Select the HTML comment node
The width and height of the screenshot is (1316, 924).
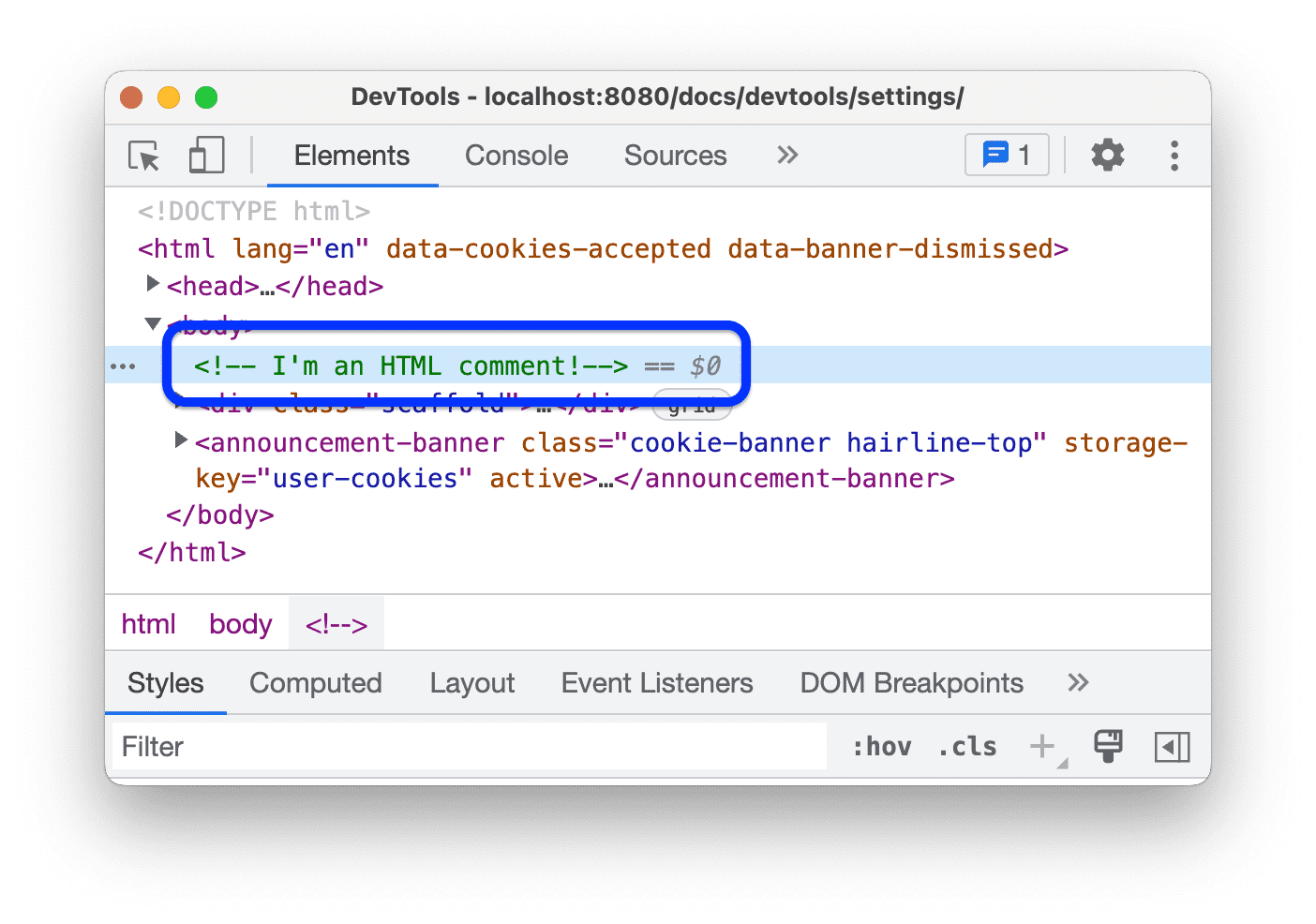point(412,365)
